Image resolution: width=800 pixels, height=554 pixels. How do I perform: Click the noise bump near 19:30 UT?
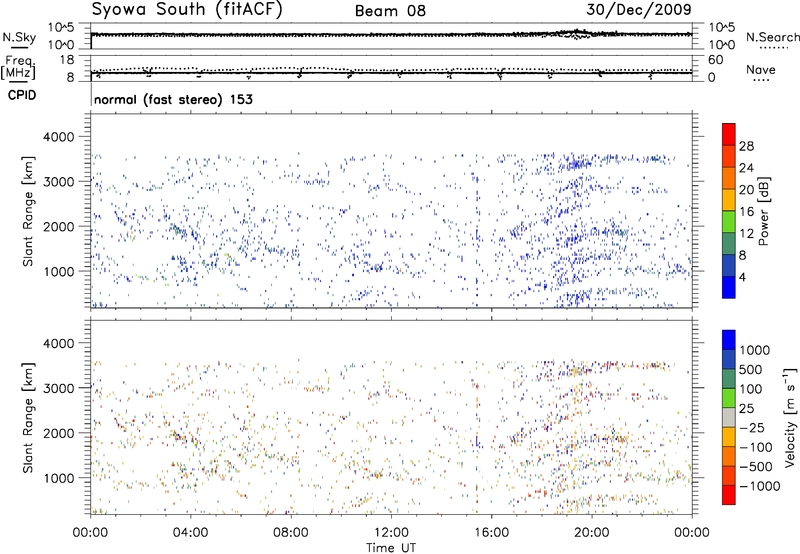pyautogui.click(x=576, y=34)
